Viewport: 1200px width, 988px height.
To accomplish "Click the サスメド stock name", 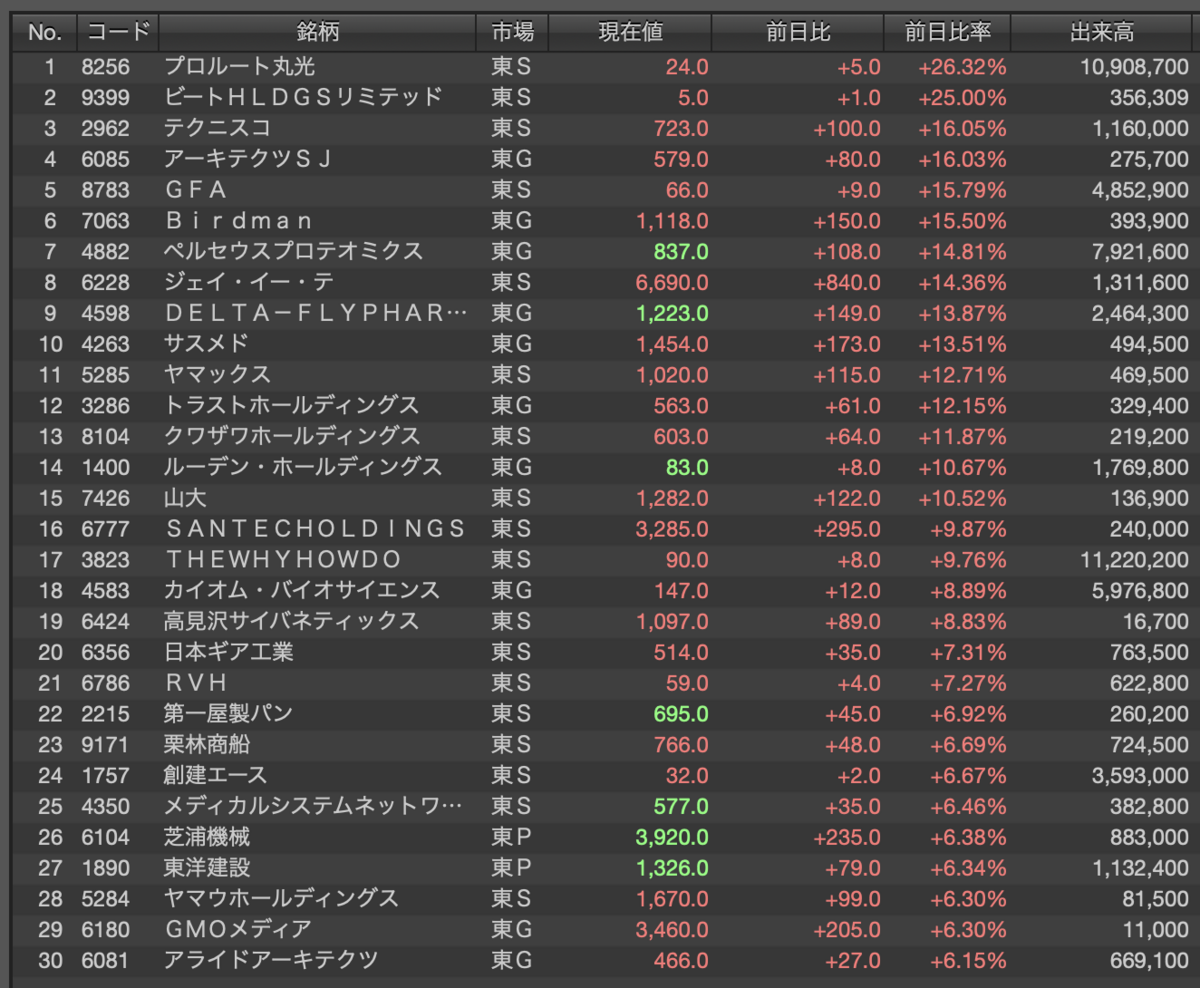I will [x=206, y=344].
